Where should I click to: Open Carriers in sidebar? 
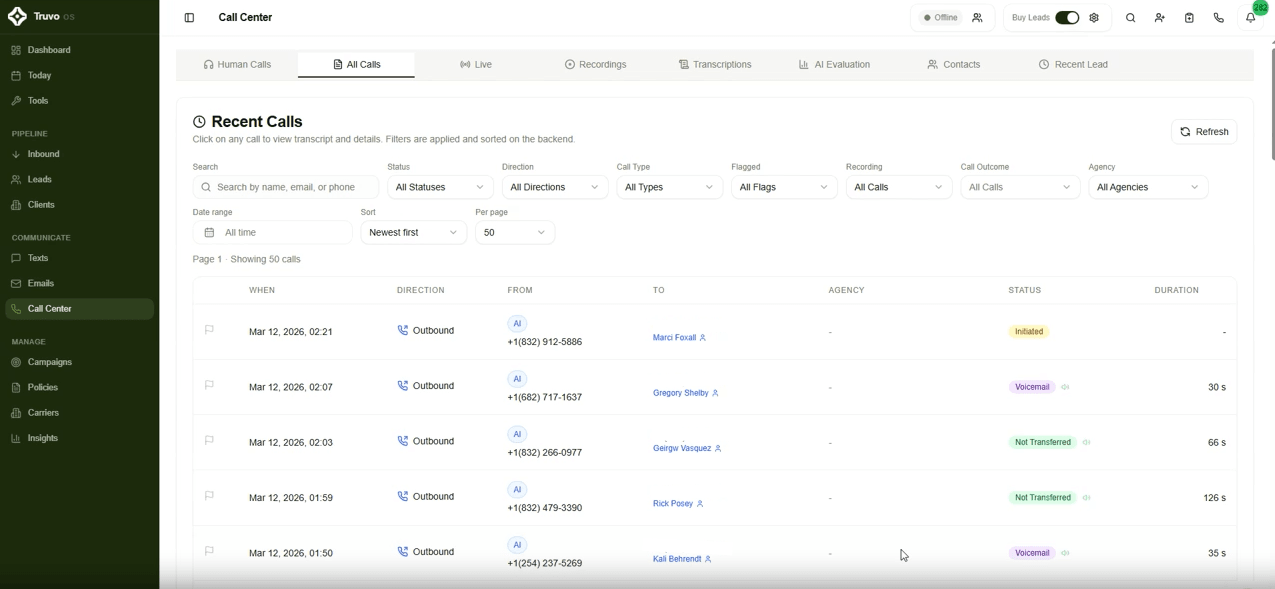coord(79,413)
